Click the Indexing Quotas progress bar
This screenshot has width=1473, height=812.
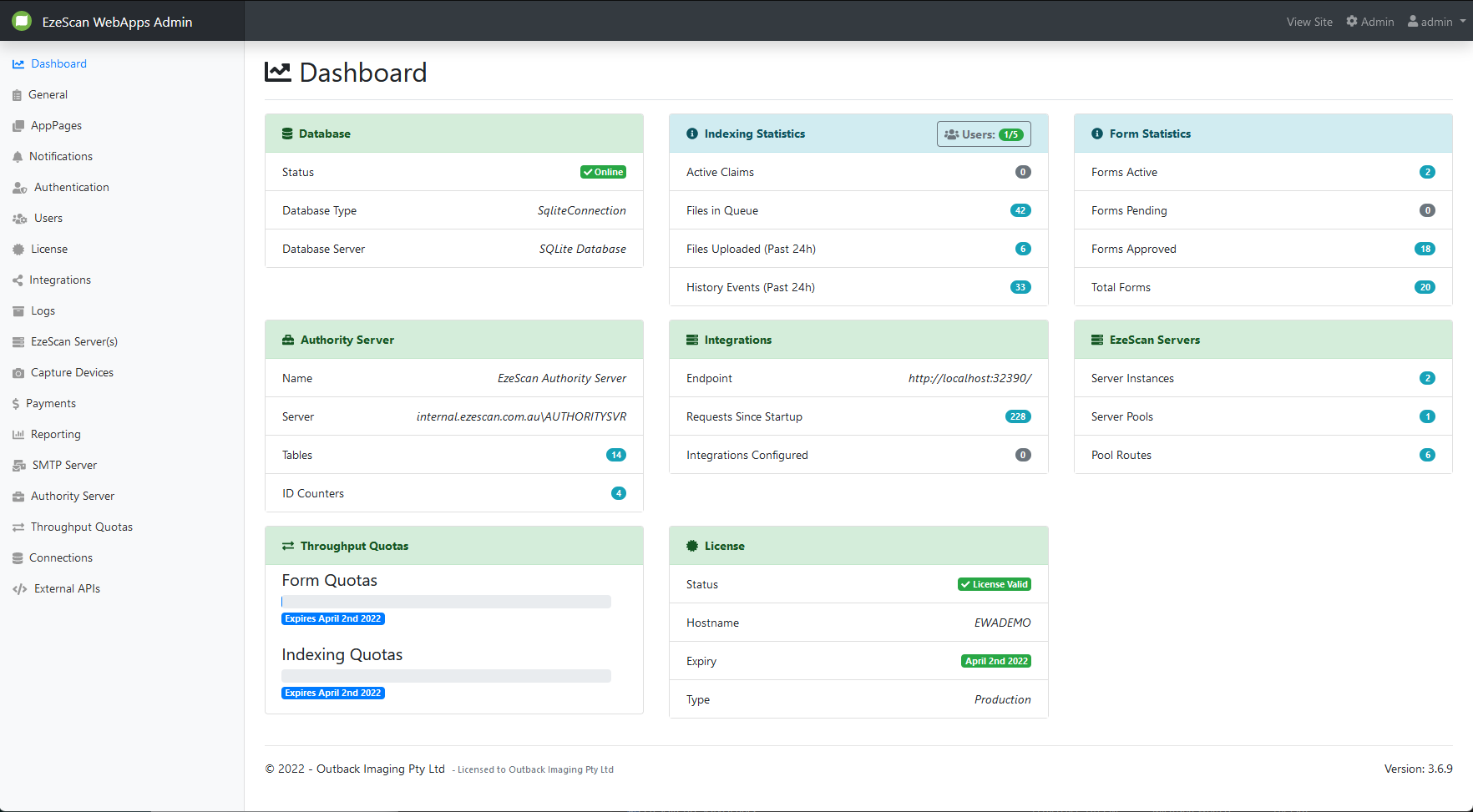(x=446, y=676)
